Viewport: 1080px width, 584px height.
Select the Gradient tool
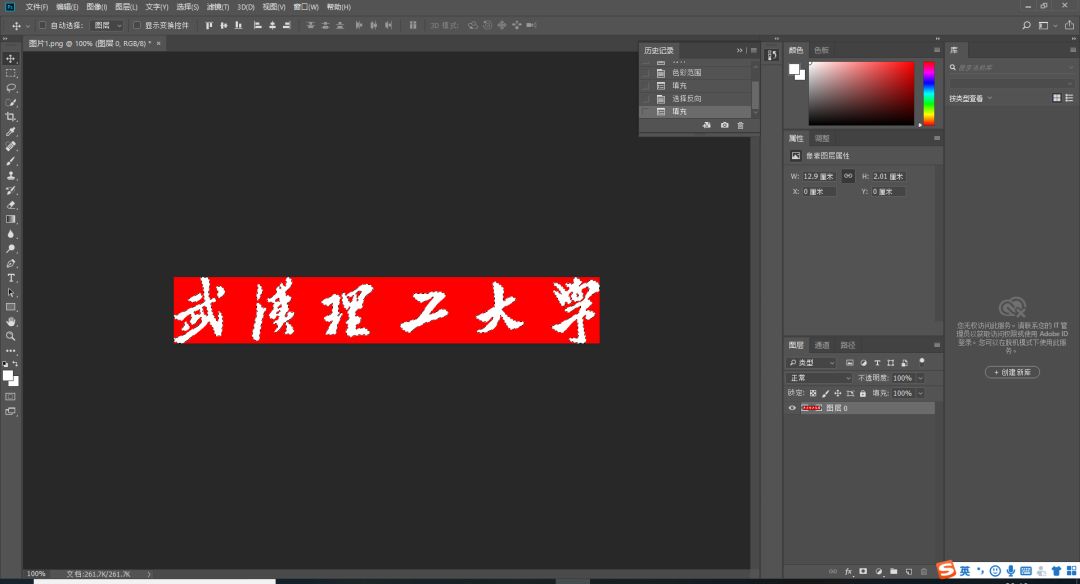point(10,219)
